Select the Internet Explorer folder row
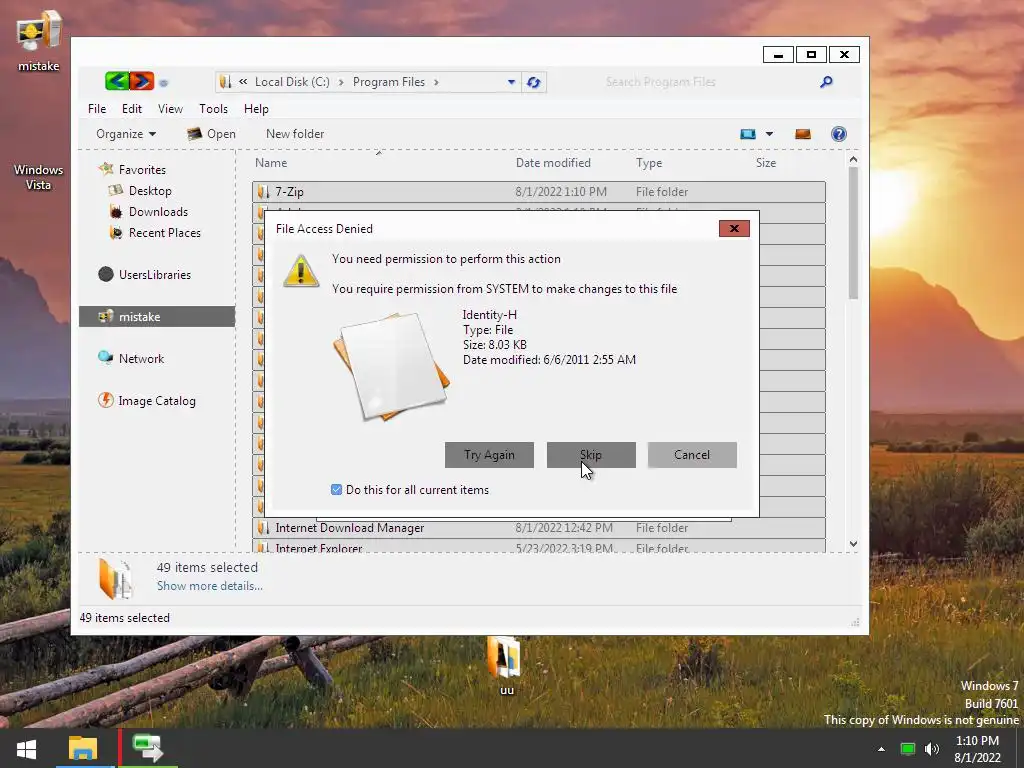The width and height of the screenshot is (1024, 768). (539, 546)
